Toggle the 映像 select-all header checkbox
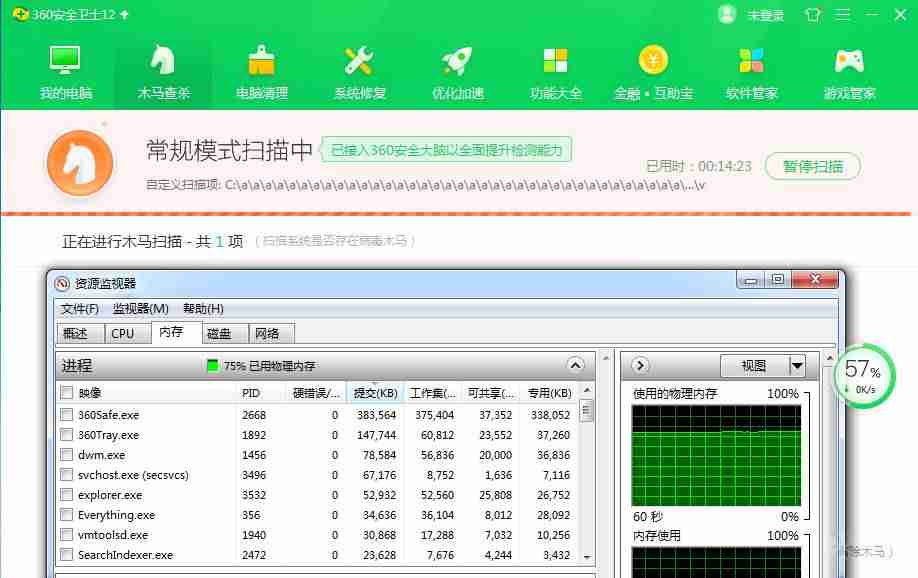 tap(67, 392)
